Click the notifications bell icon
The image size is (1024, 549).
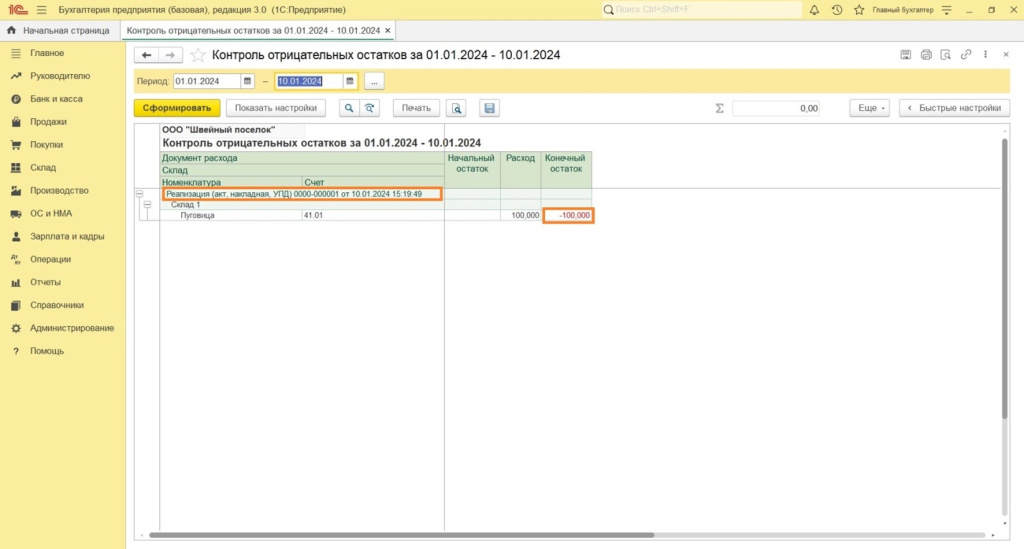pos(814,10)
